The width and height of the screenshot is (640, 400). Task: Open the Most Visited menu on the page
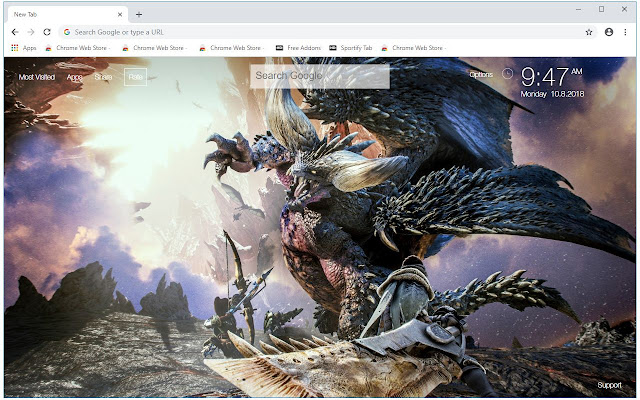(37, 77)
